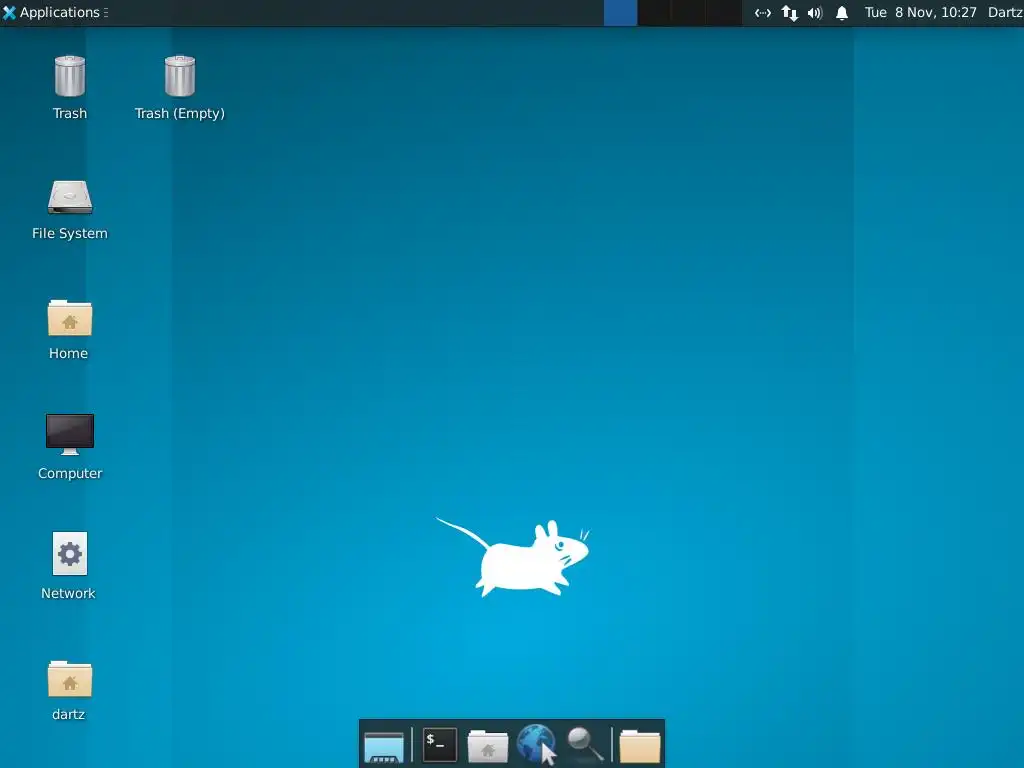Switch to the second workspace

[x=654, y=13]
